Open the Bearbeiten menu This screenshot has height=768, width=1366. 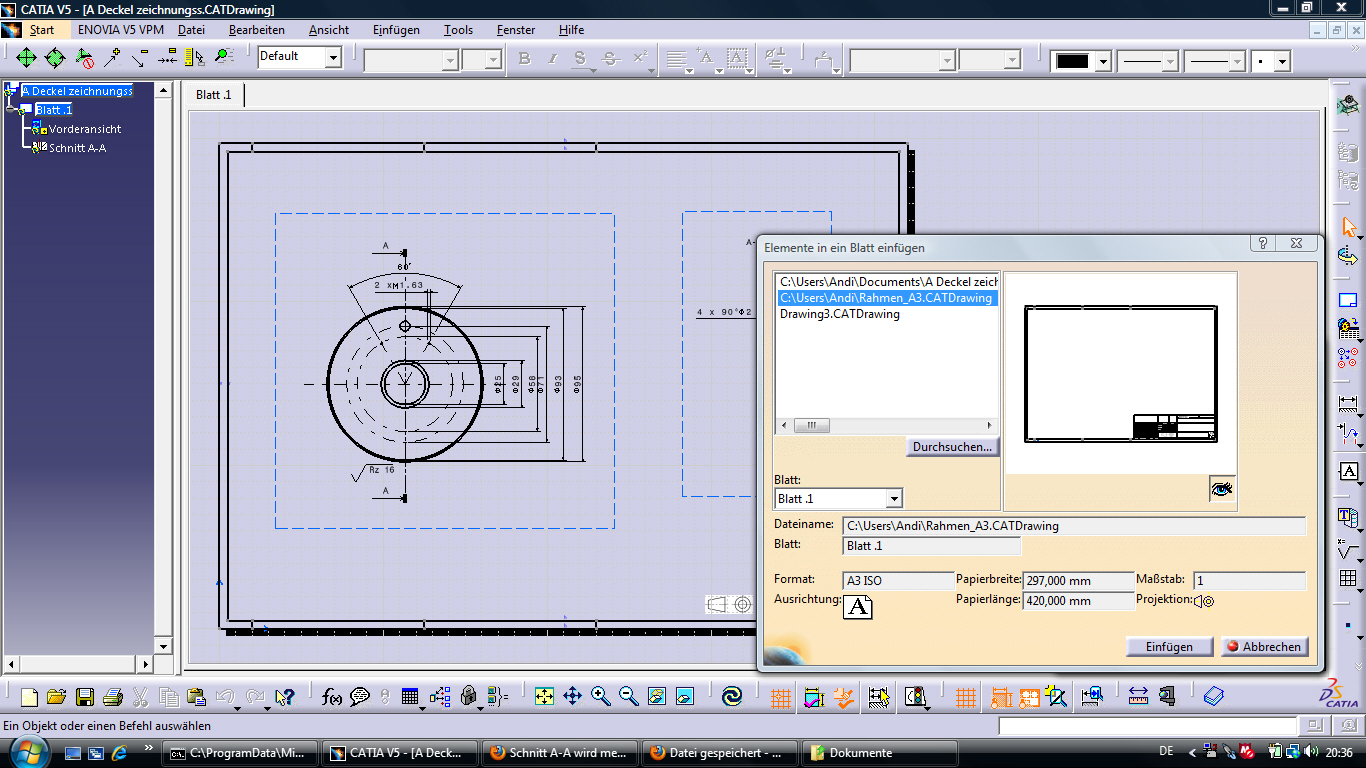(256, 30)
